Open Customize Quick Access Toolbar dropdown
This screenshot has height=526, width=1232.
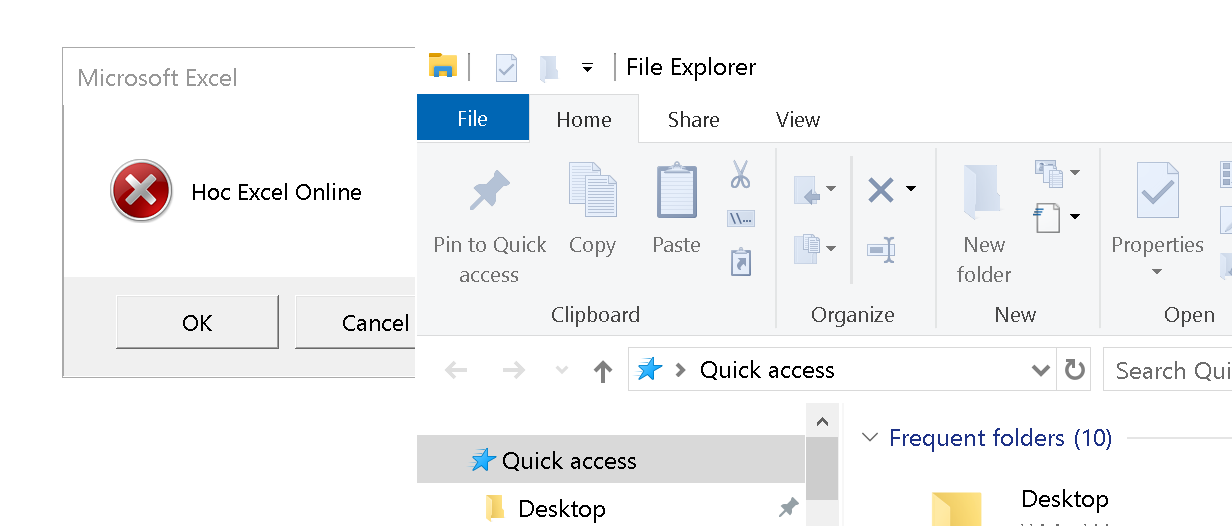pos(588,68)
